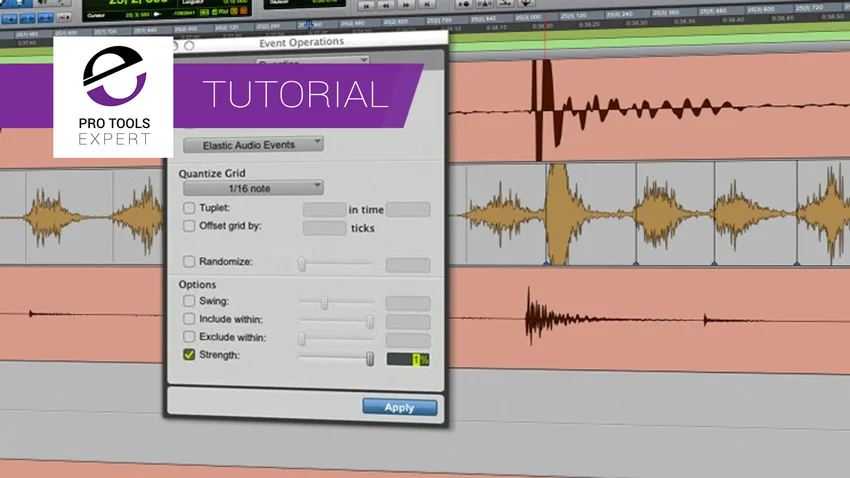
Task: Click the fourth icon right of the transport buttons
Action: (x=526, y=3)
